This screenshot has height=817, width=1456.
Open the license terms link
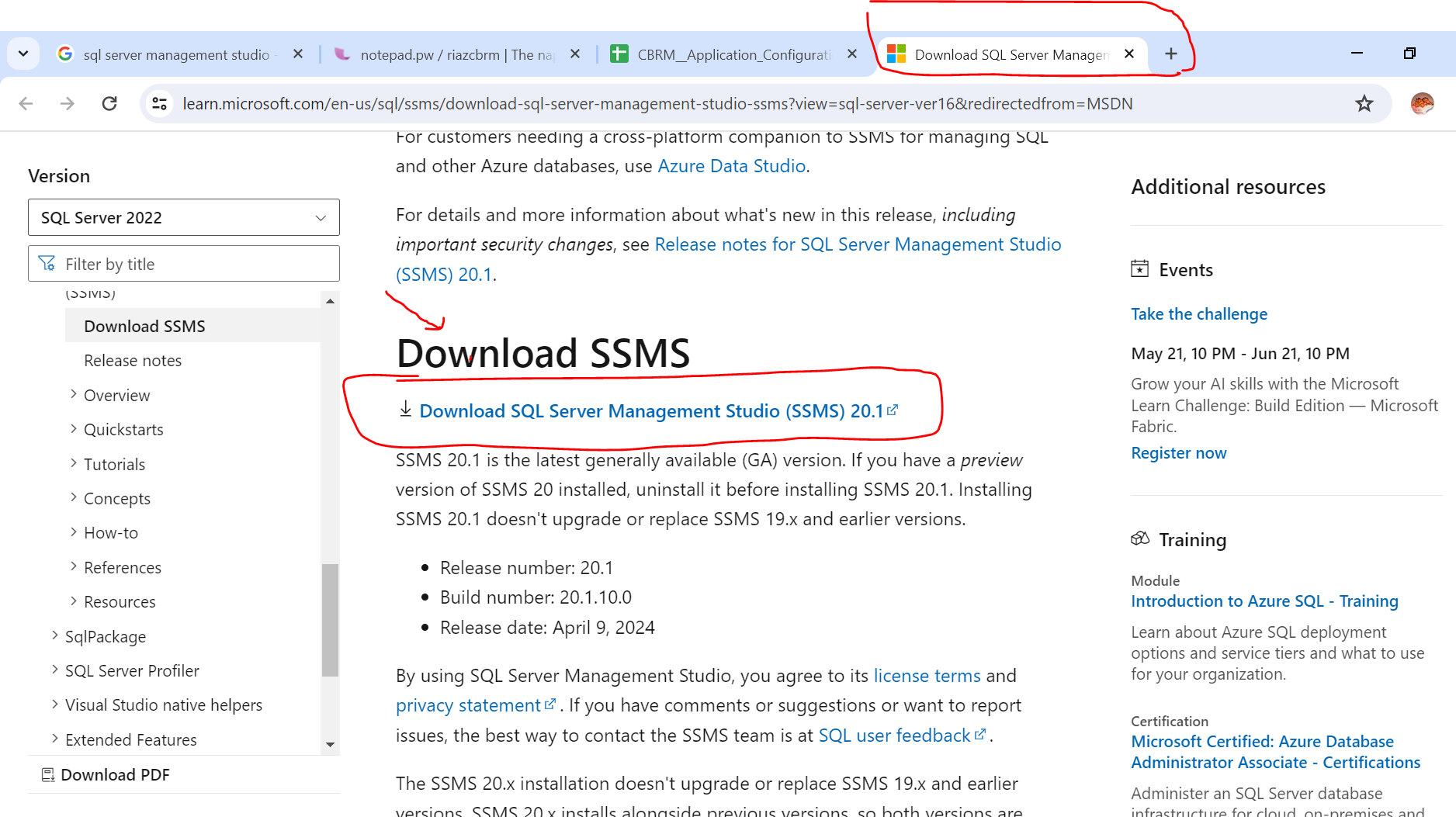(927, 676)
